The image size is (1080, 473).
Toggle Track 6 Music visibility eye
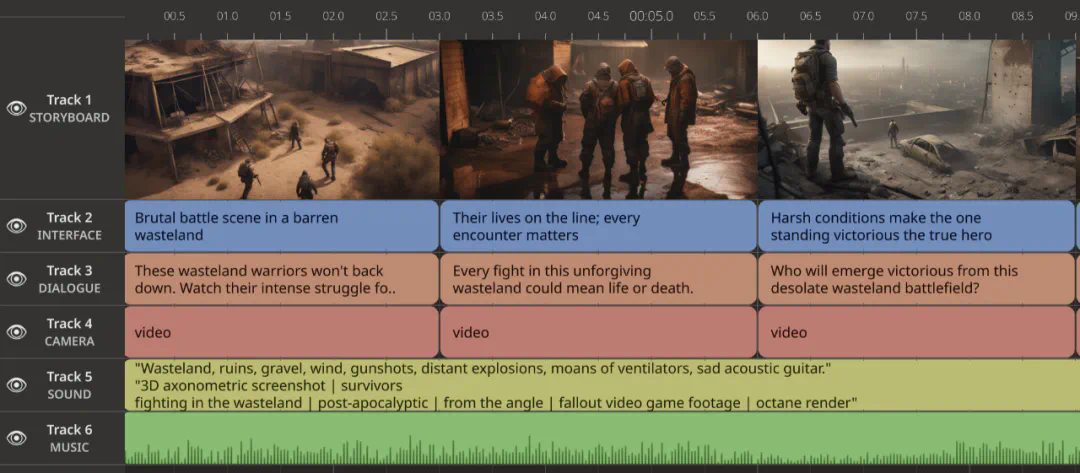17,438
